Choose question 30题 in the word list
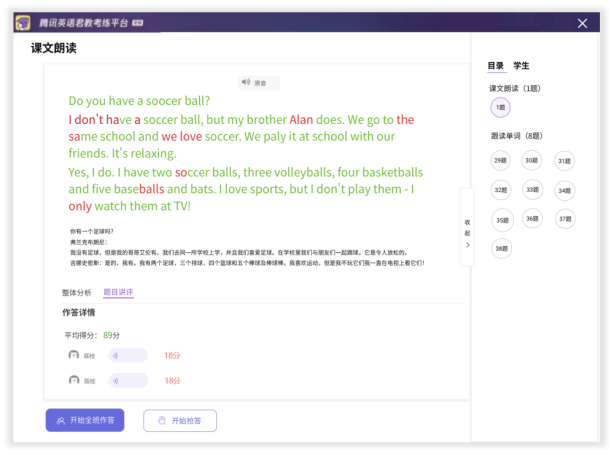614x455 pixels. click(x=532, y=160)
